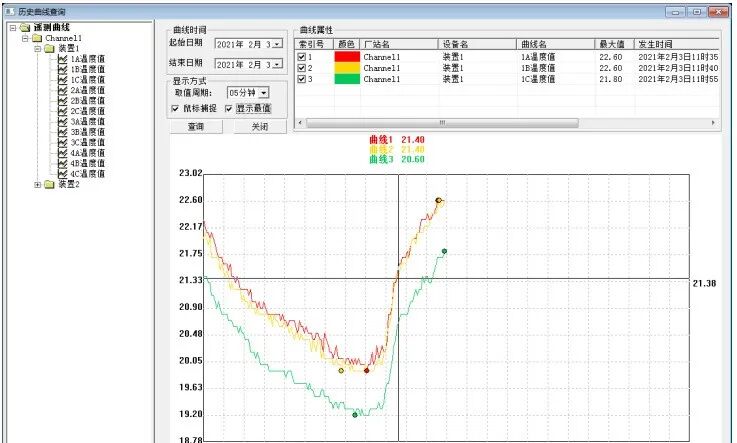Screen dimensions: 737x443
Task: Open the 起始日期 date dropdown
Action: pyautogui.click(x=278, y=44)
